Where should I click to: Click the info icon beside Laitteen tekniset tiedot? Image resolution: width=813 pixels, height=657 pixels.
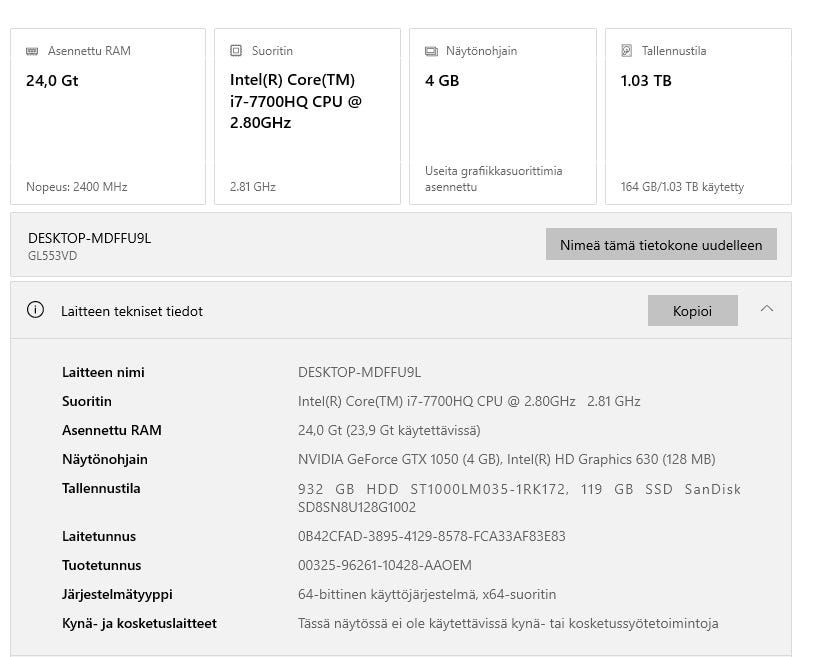36,310
